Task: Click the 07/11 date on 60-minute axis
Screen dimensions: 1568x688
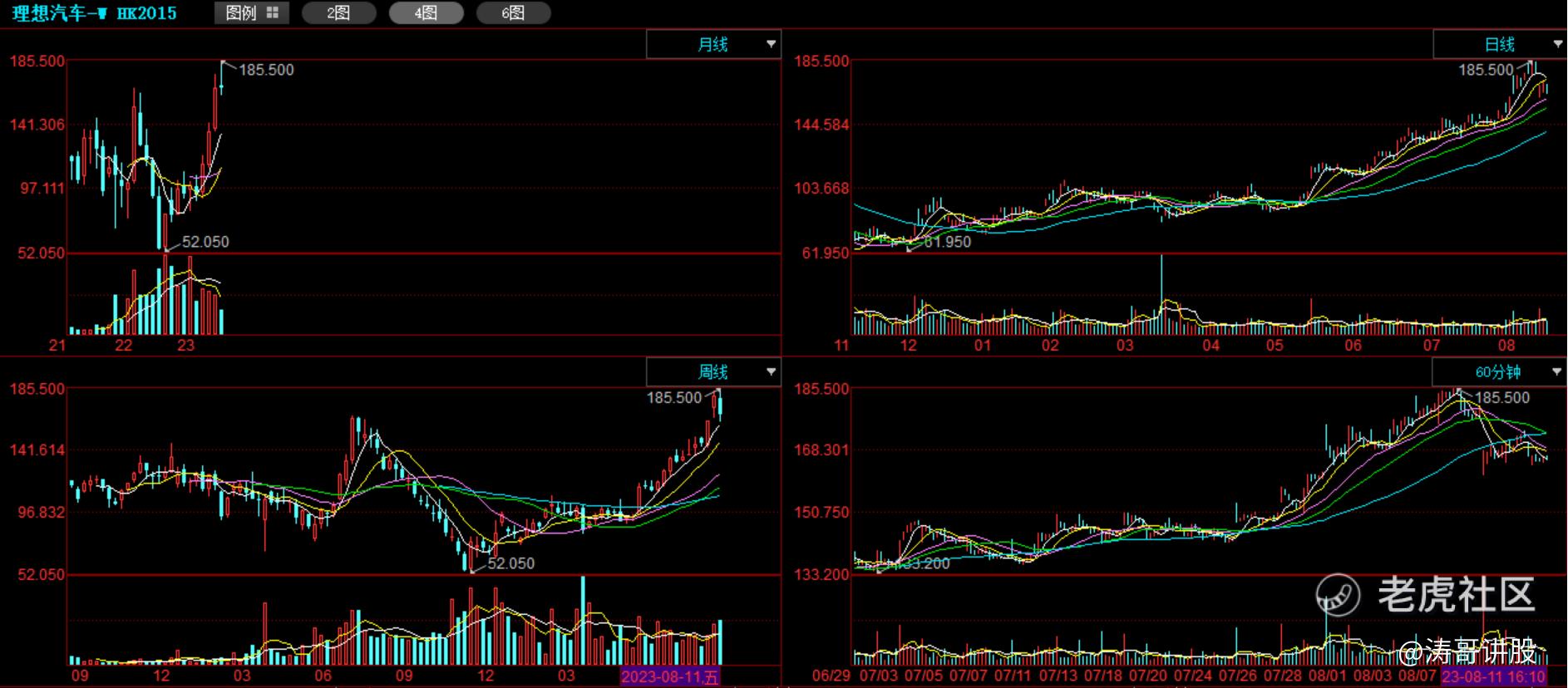Action: (1013, 676)
